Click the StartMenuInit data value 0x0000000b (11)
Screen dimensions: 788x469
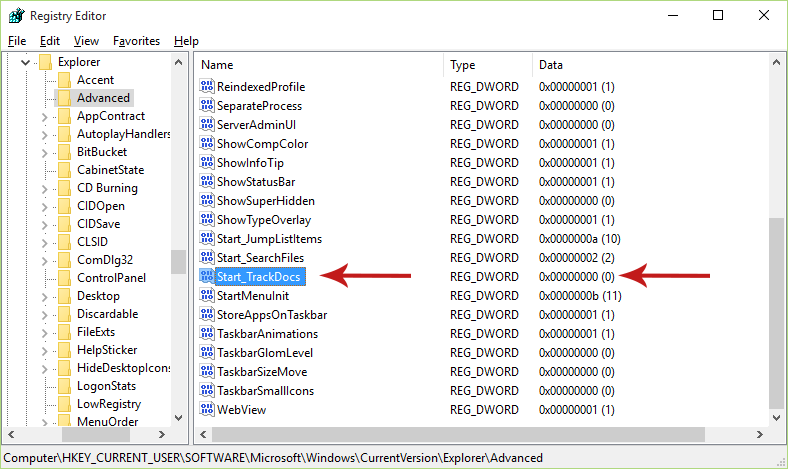click(x=580, y=296)
